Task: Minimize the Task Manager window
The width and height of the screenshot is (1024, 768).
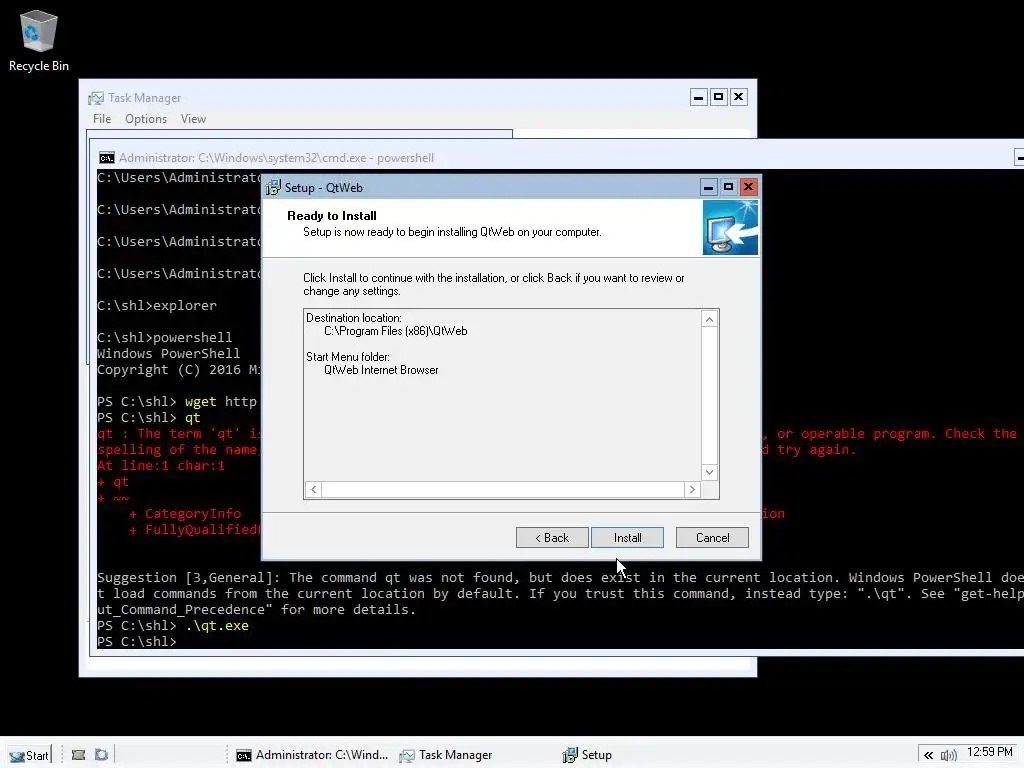Action: click(x=699, y=97)
